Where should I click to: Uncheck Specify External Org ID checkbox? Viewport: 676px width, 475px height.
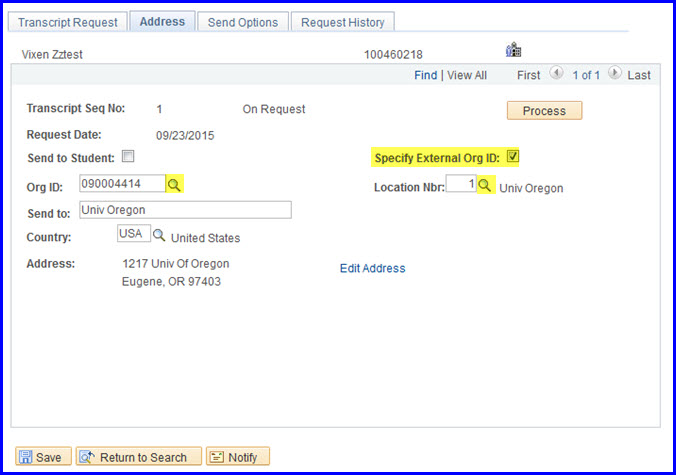(x=513, y=157)
